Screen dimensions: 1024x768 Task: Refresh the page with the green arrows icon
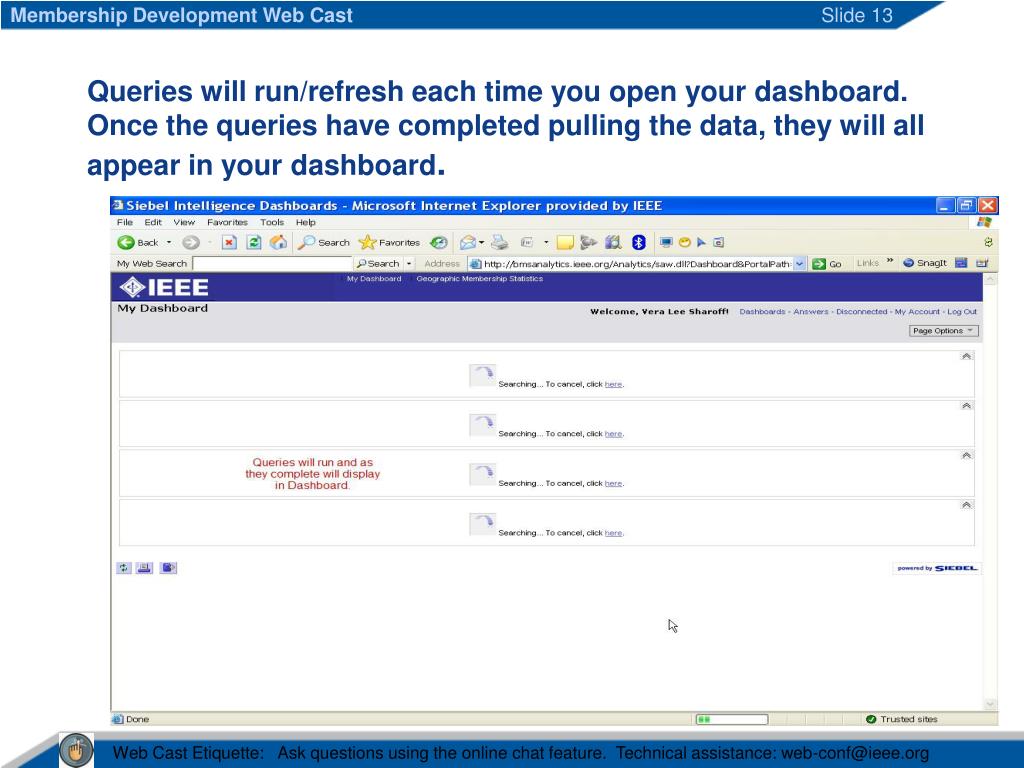tap(254, 243)
